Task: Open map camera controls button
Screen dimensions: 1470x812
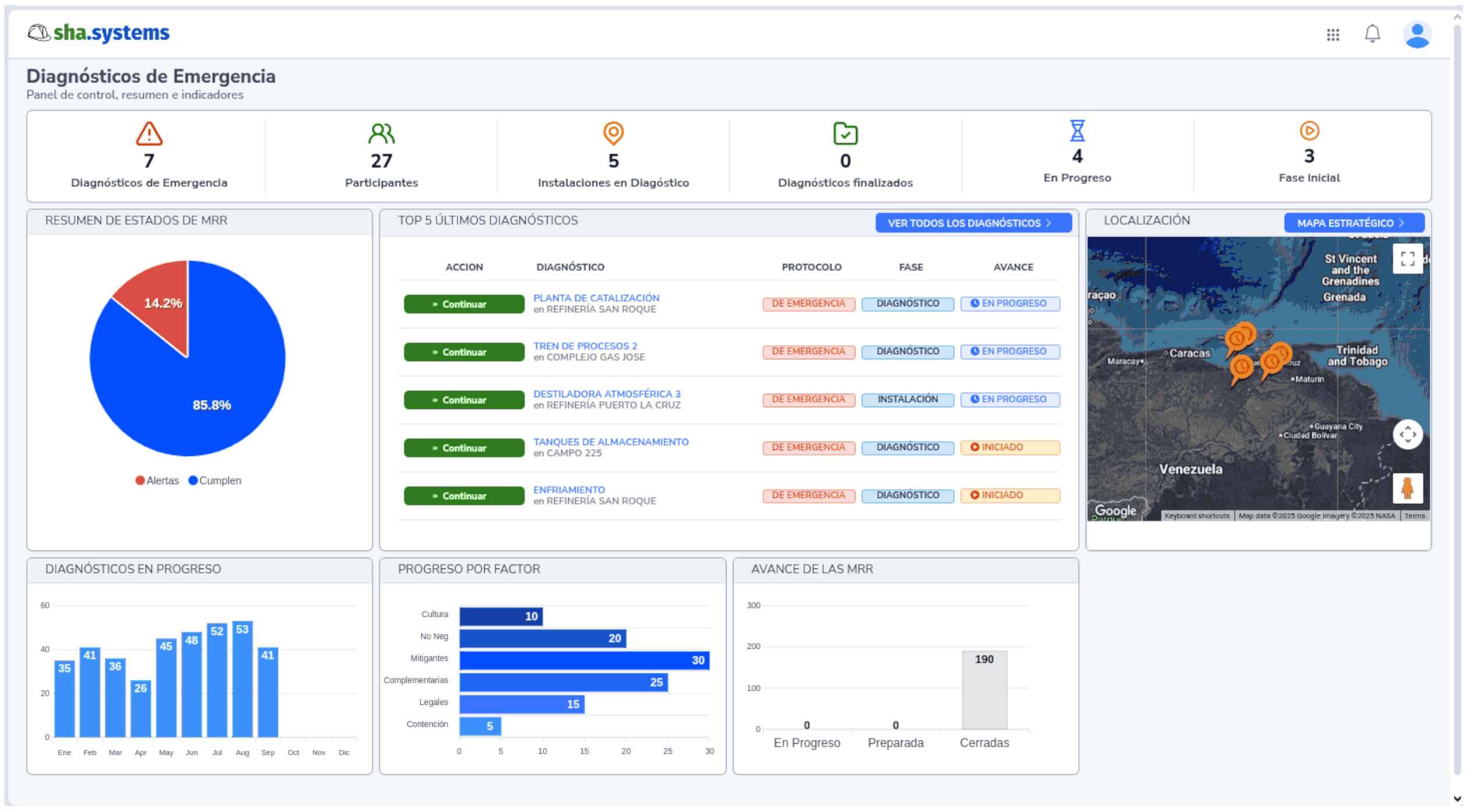Action: (x=1407, y=434)
